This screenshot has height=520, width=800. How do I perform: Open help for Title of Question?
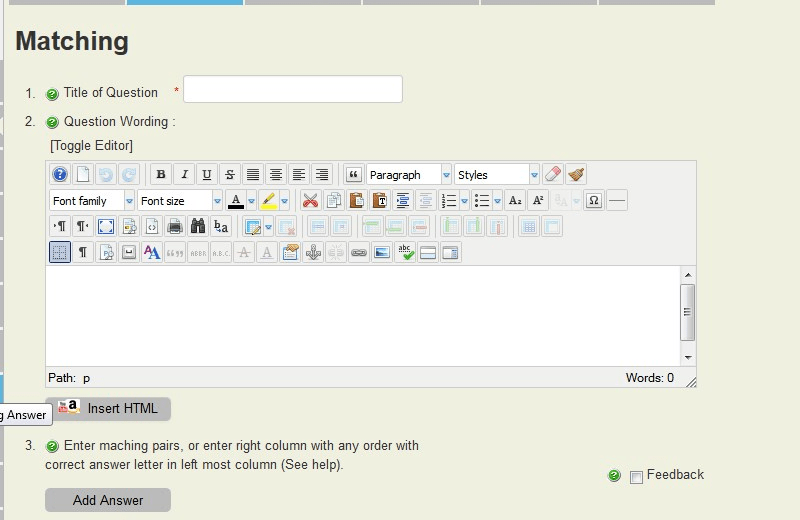(53, 94)
